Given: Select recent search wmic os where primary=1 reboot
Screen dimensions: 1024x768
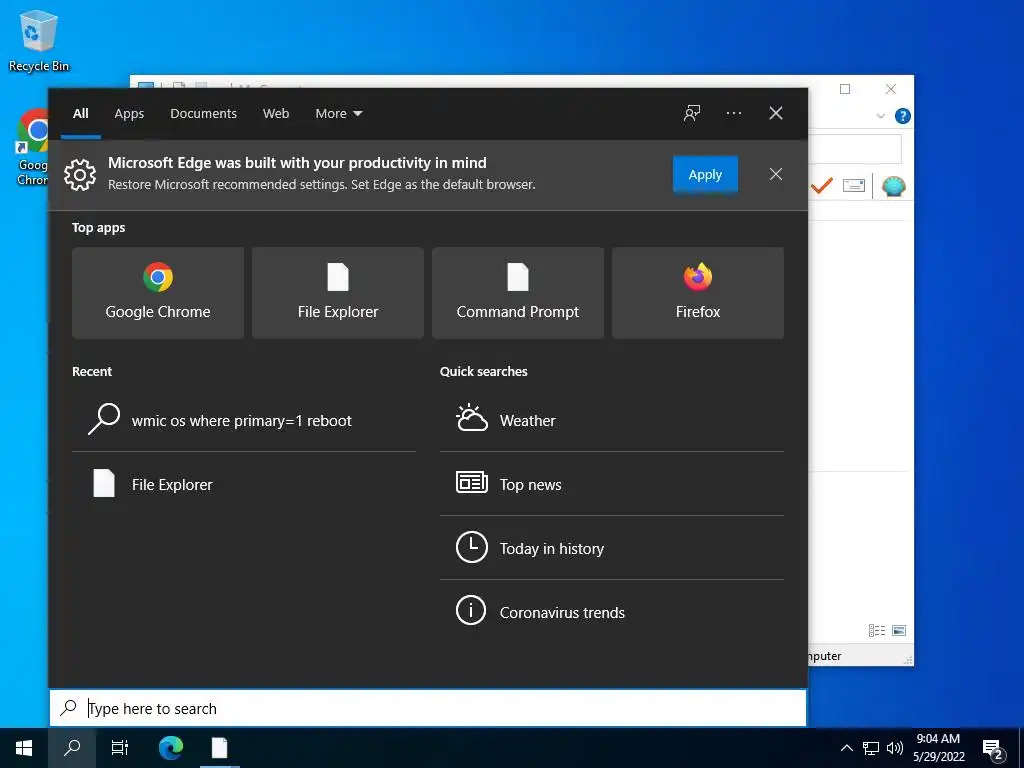Looking at the screenshot, I should 244,421.
